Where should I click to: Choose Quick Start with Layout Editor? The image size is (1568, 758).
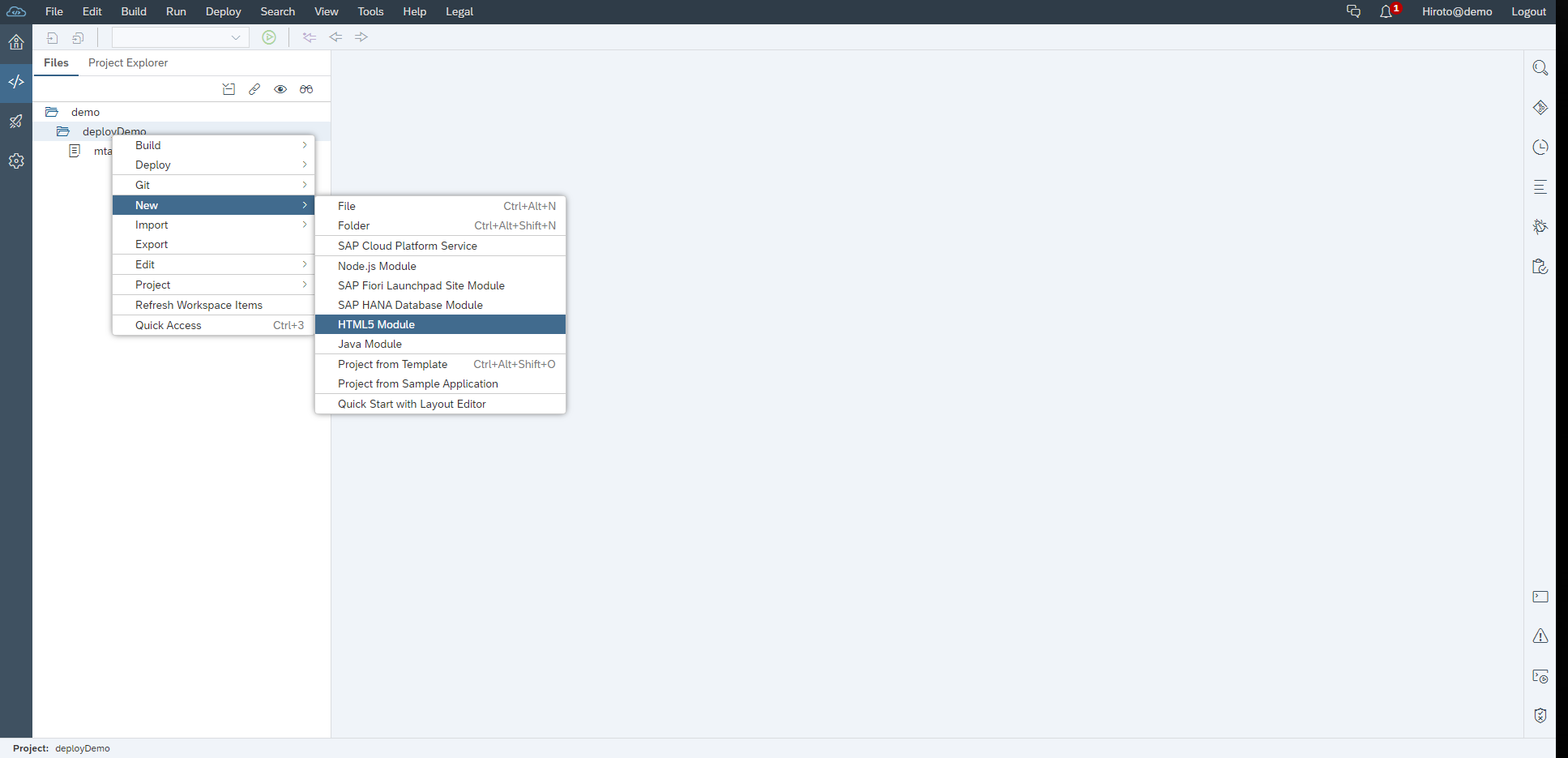pyautogui.click(x=440, y=404)
